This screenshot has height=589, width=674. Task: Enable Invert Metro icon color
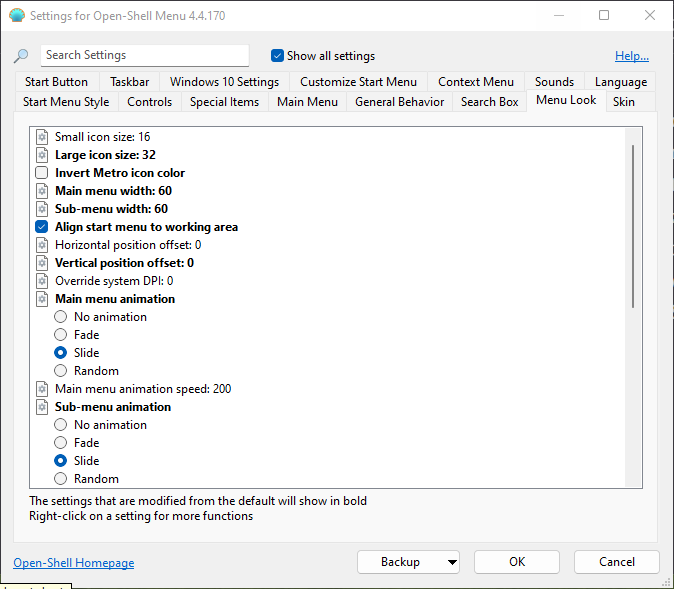42,173
